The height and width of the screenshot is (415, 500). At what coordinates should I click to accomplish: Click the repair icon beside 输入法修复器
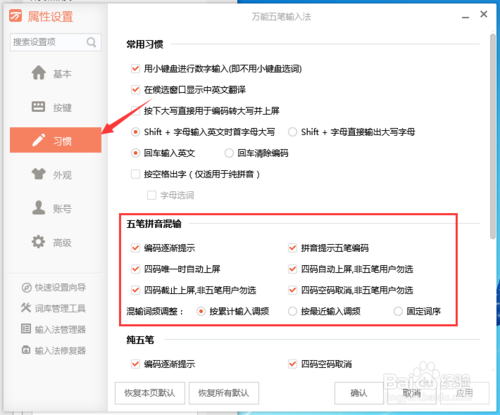coord(26,350)
